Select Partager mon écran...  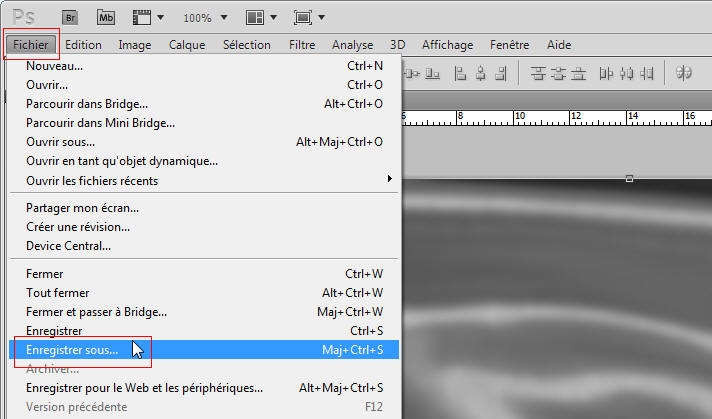pyautogui.click(x=204, y=208)
